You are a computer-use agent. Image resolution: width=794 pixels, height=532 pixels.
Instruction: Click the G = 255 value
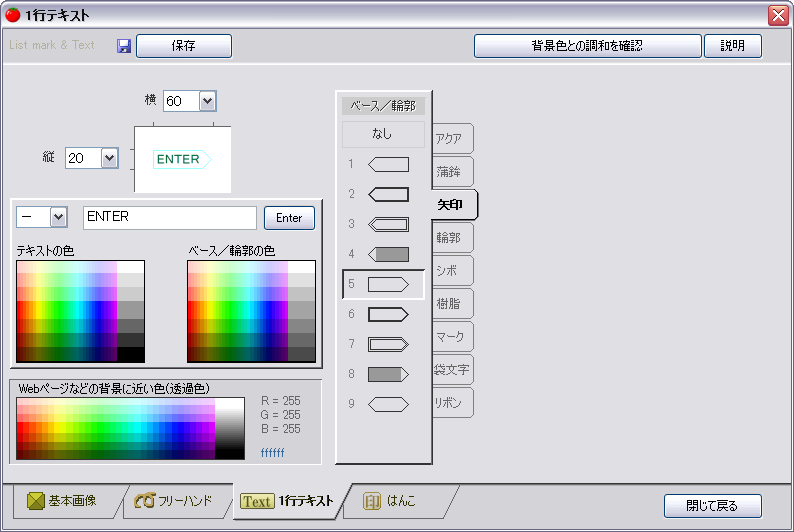pos(281,415)
